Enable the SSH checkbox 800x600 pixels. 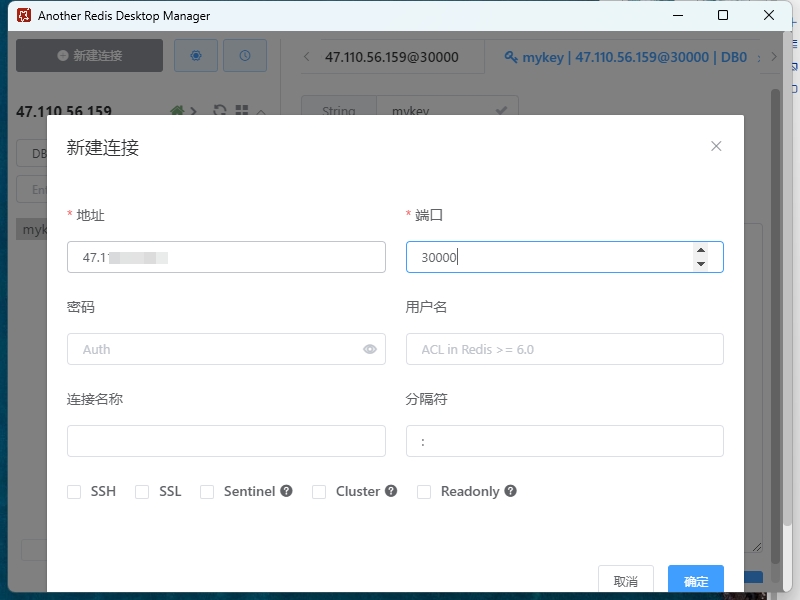click(x=74, y=491)
